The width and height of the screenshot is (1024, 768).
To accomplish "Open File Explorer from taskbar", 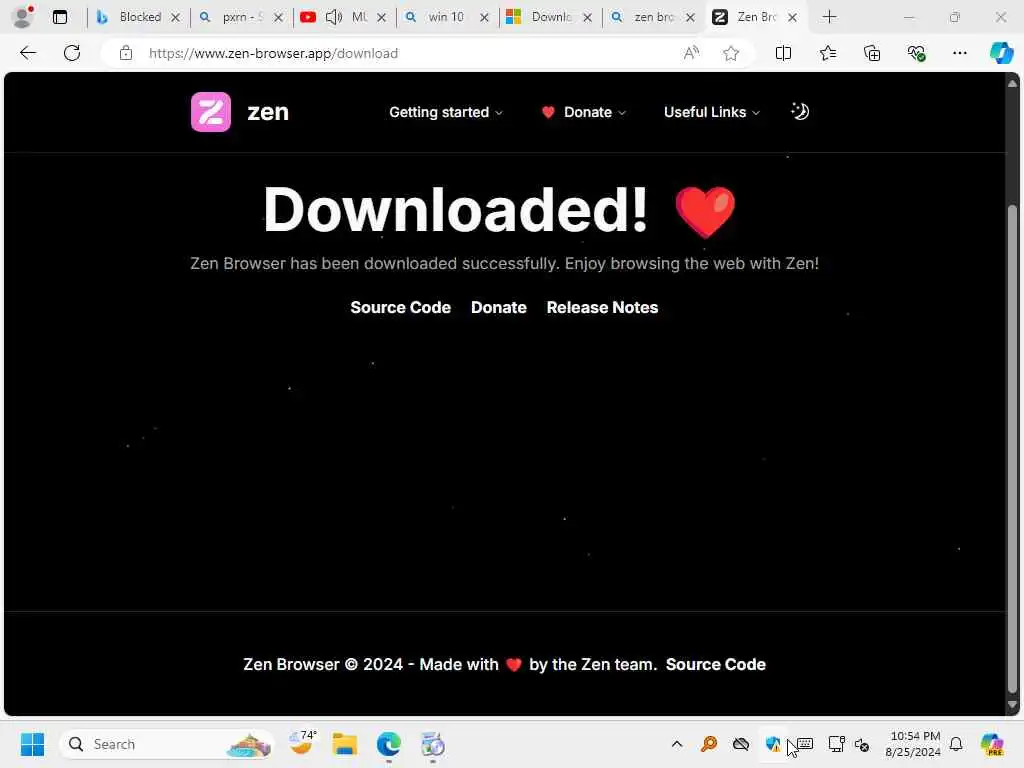I will click(345, 744).
